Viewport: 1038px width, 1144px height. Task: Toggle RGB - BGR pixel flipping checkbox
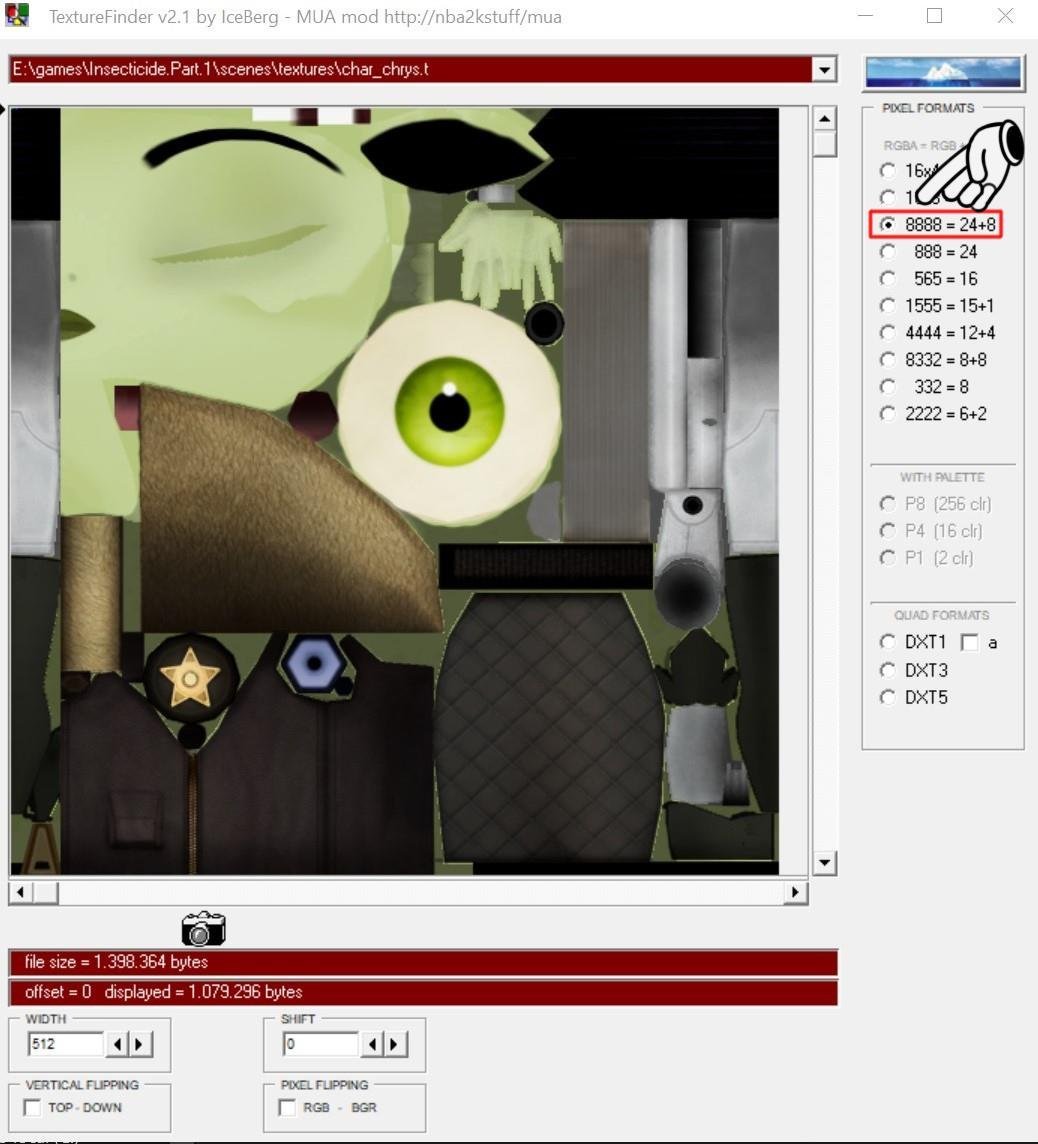pyautogui.click(x=287, y=1108)
